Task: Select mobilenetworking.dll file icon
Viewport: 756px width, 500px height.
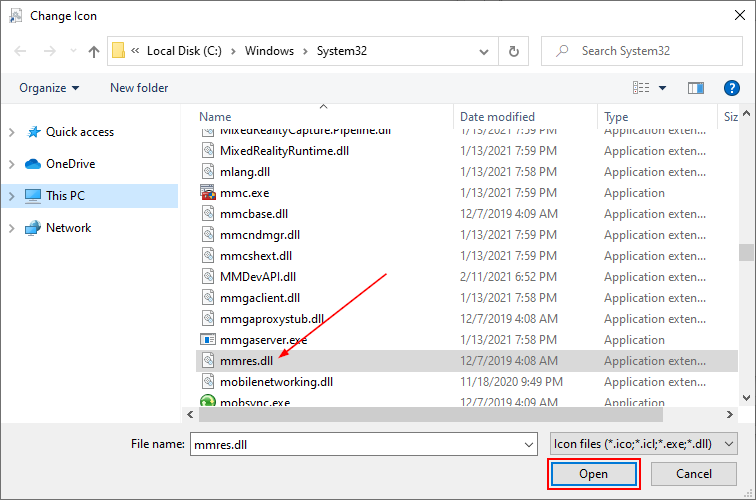Action: click(x=208, y=382)
